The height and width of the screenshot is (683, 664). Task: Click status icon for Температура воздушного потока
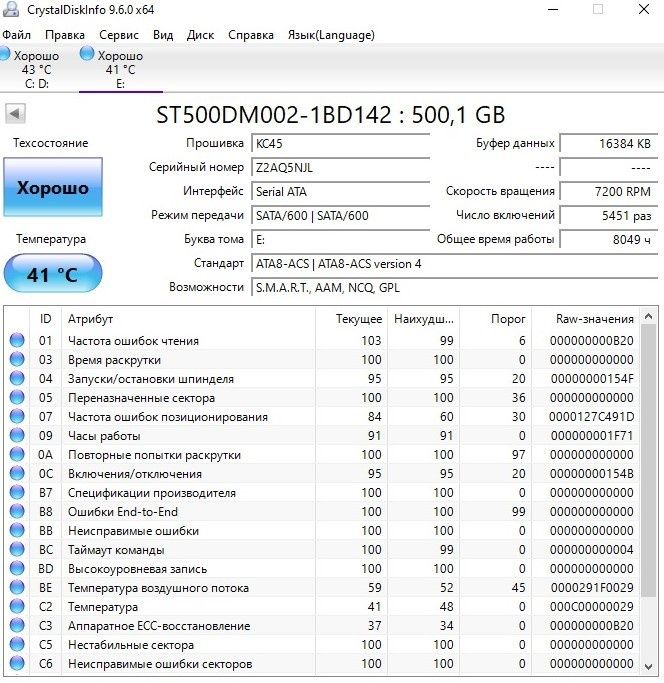click(x=17, y=588)
